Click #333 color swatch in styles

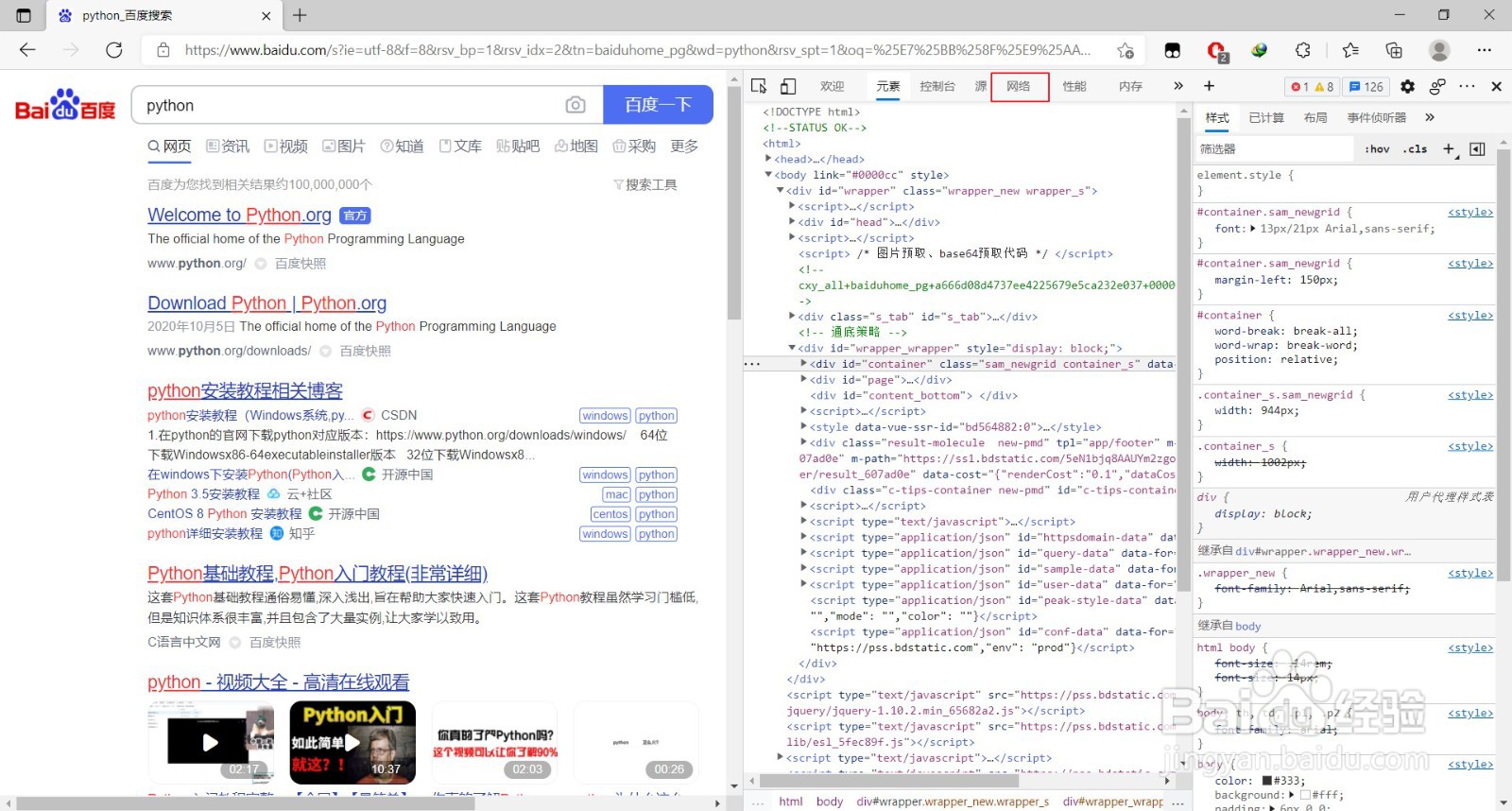(x=1267, y=781)
